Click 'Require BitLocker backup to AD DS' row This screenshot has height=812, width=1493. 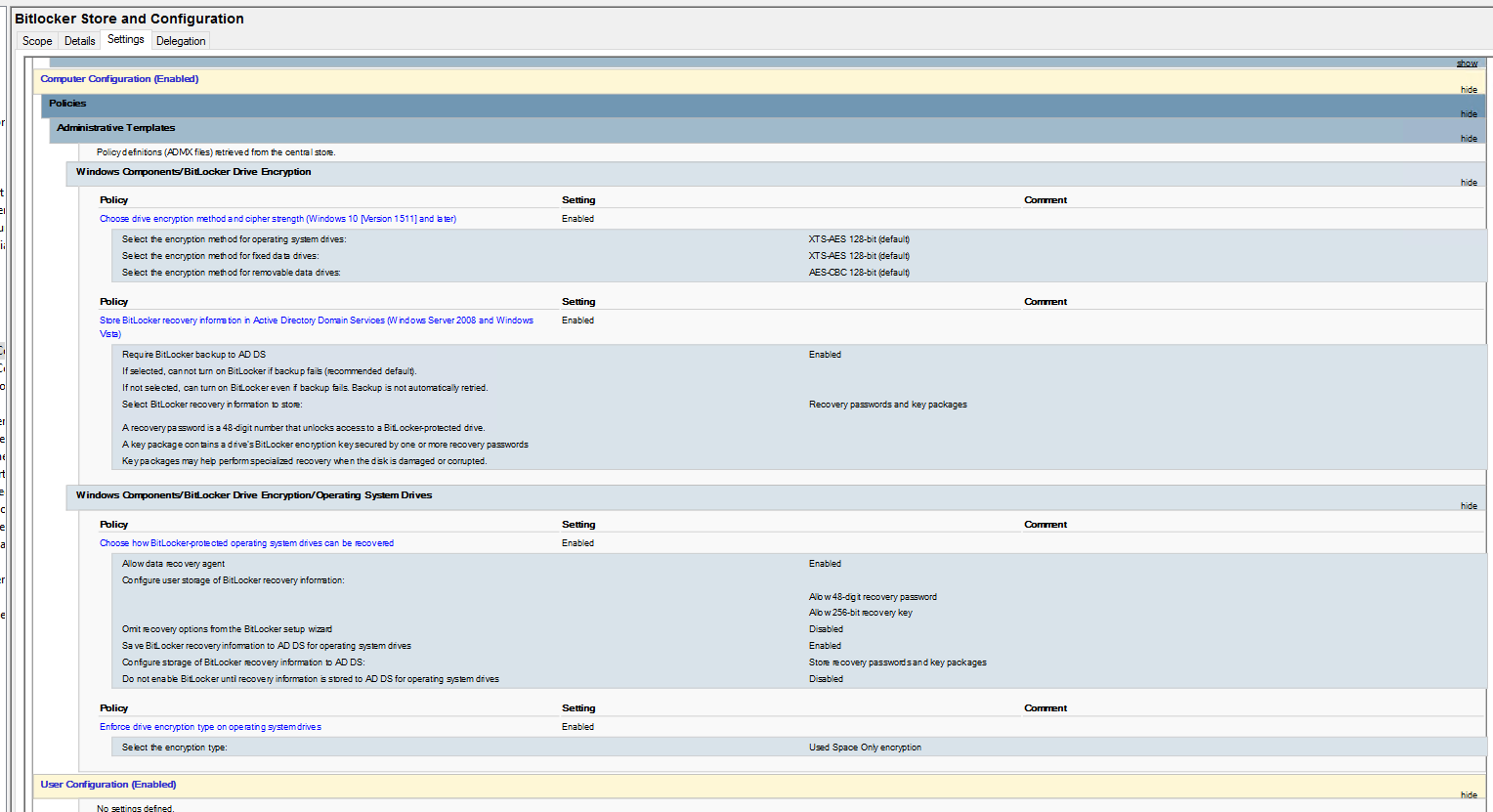800,355
